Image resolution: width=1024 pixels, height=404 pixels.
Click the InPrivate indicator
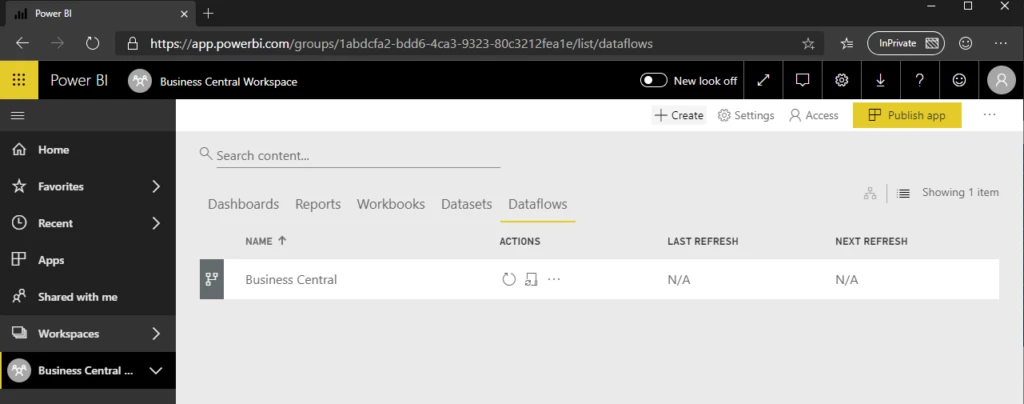click(x=906, y=44)
